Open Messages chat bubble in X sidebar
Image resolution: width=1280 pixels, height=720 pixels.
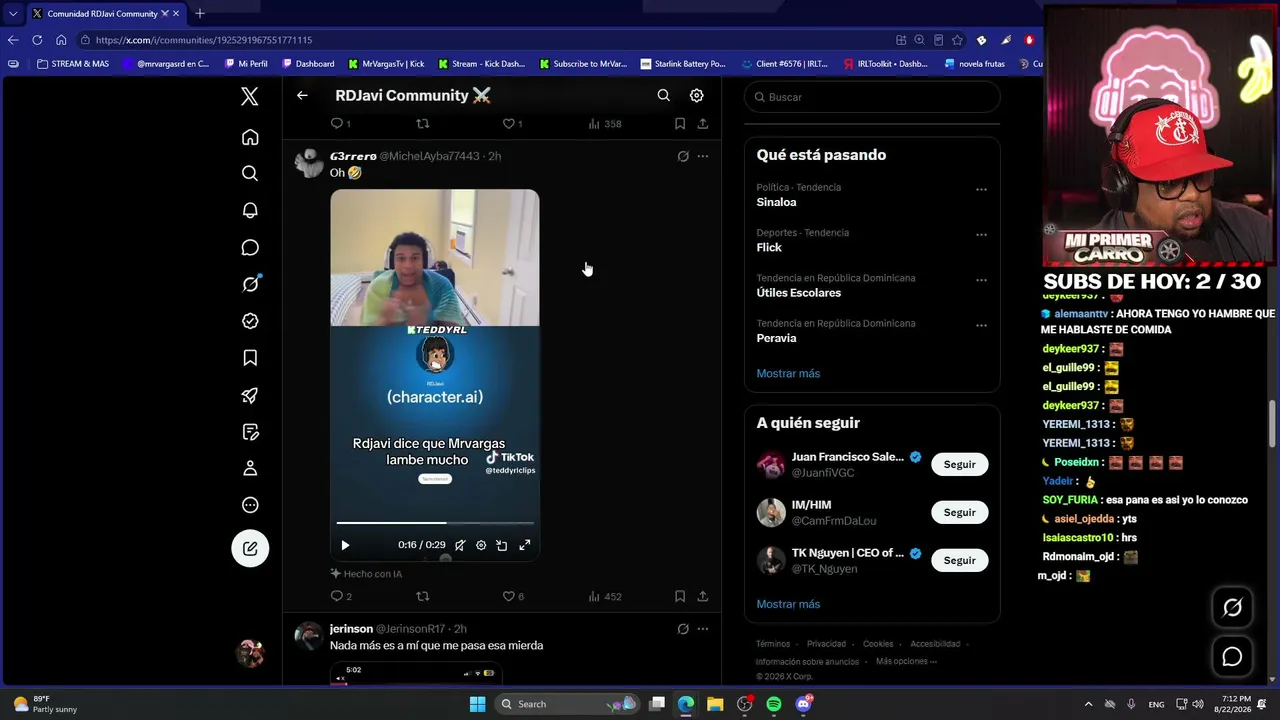(250, 247)
